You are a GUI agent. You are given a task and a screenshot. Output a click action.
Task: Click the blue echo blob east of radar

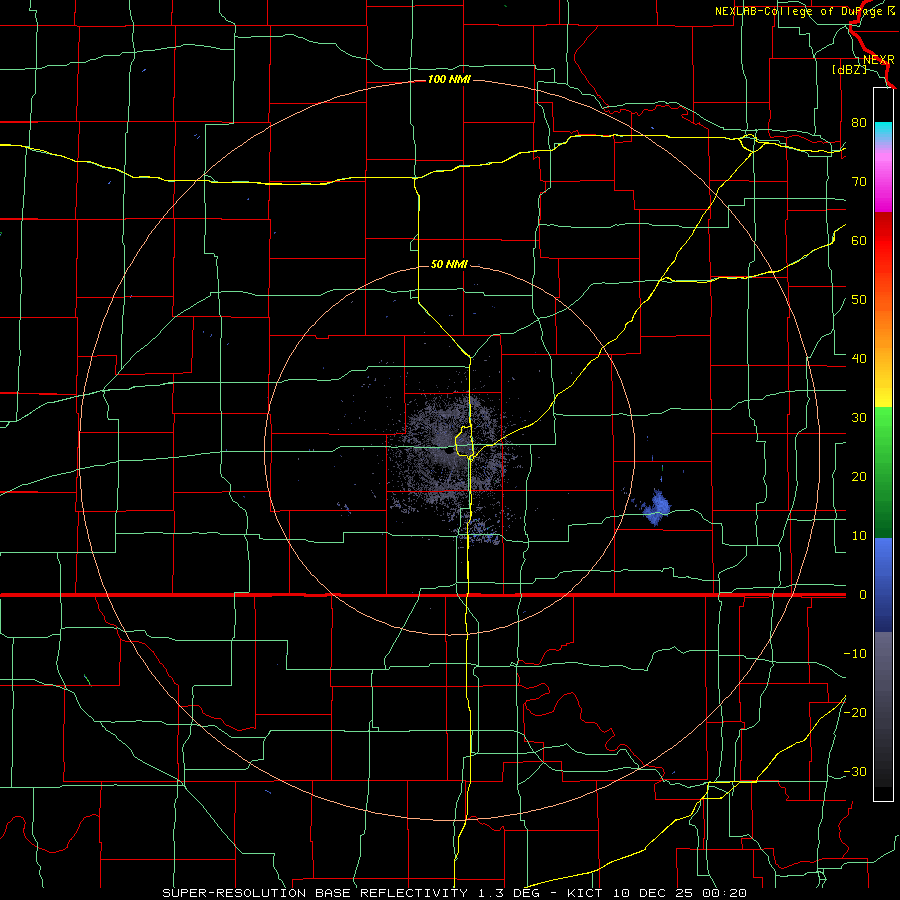tap(656, 507)
